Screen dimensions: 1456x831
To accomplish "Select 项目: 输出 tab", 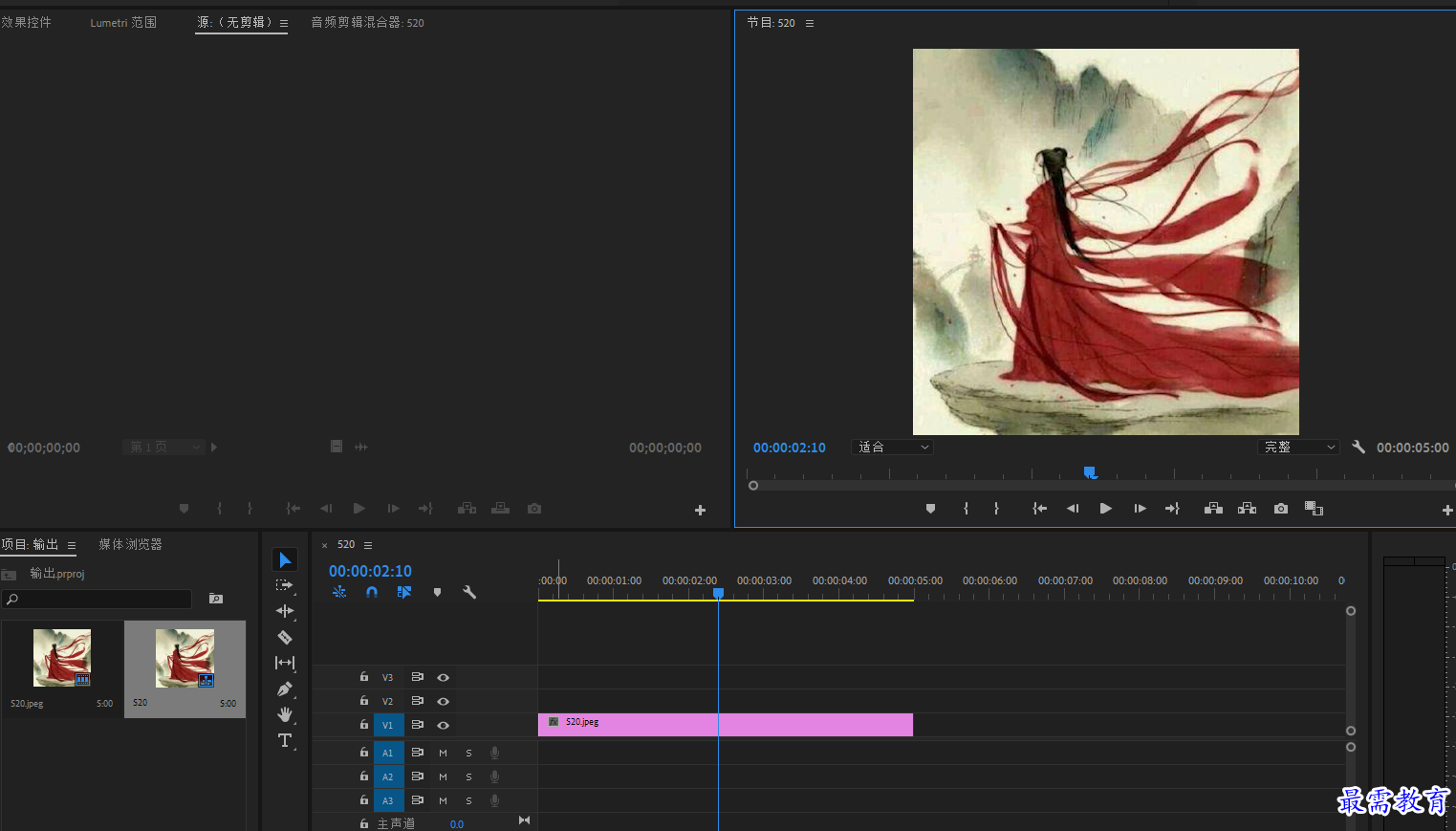I will (30, 544).
